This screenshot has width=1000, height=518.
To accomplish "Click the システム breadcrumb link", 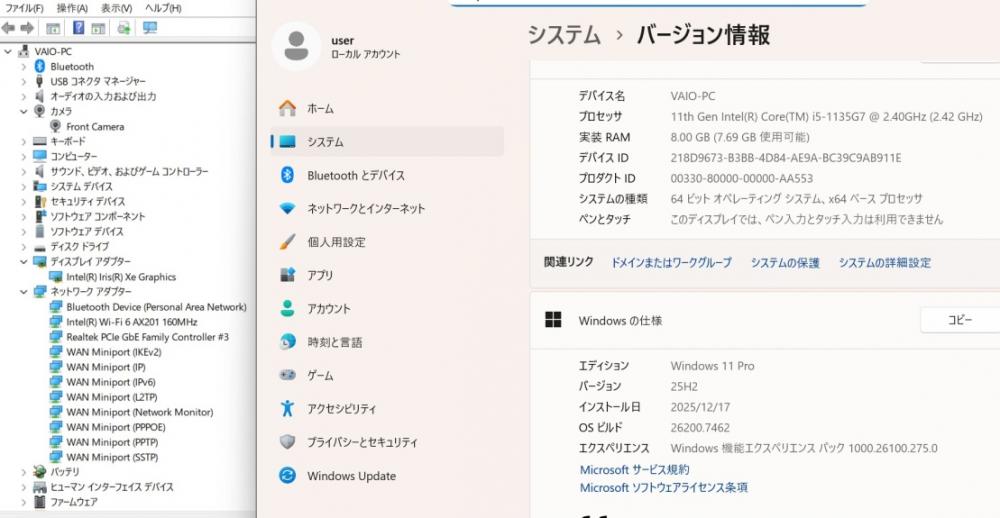I will pos(564,34).
